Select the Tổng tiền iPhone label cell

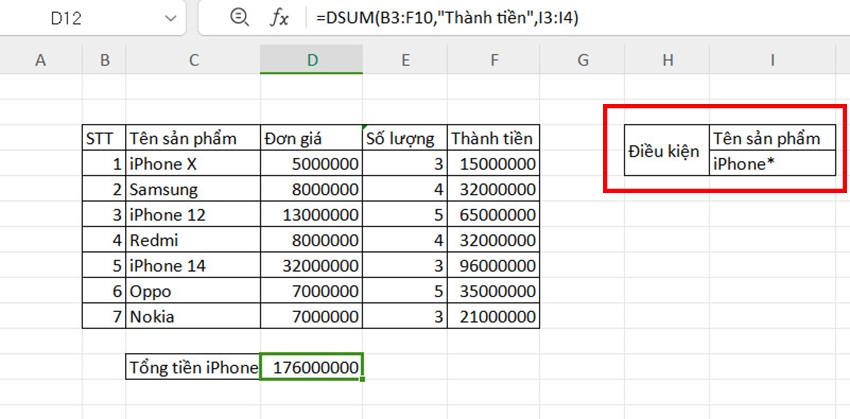(x=193, y=367)
